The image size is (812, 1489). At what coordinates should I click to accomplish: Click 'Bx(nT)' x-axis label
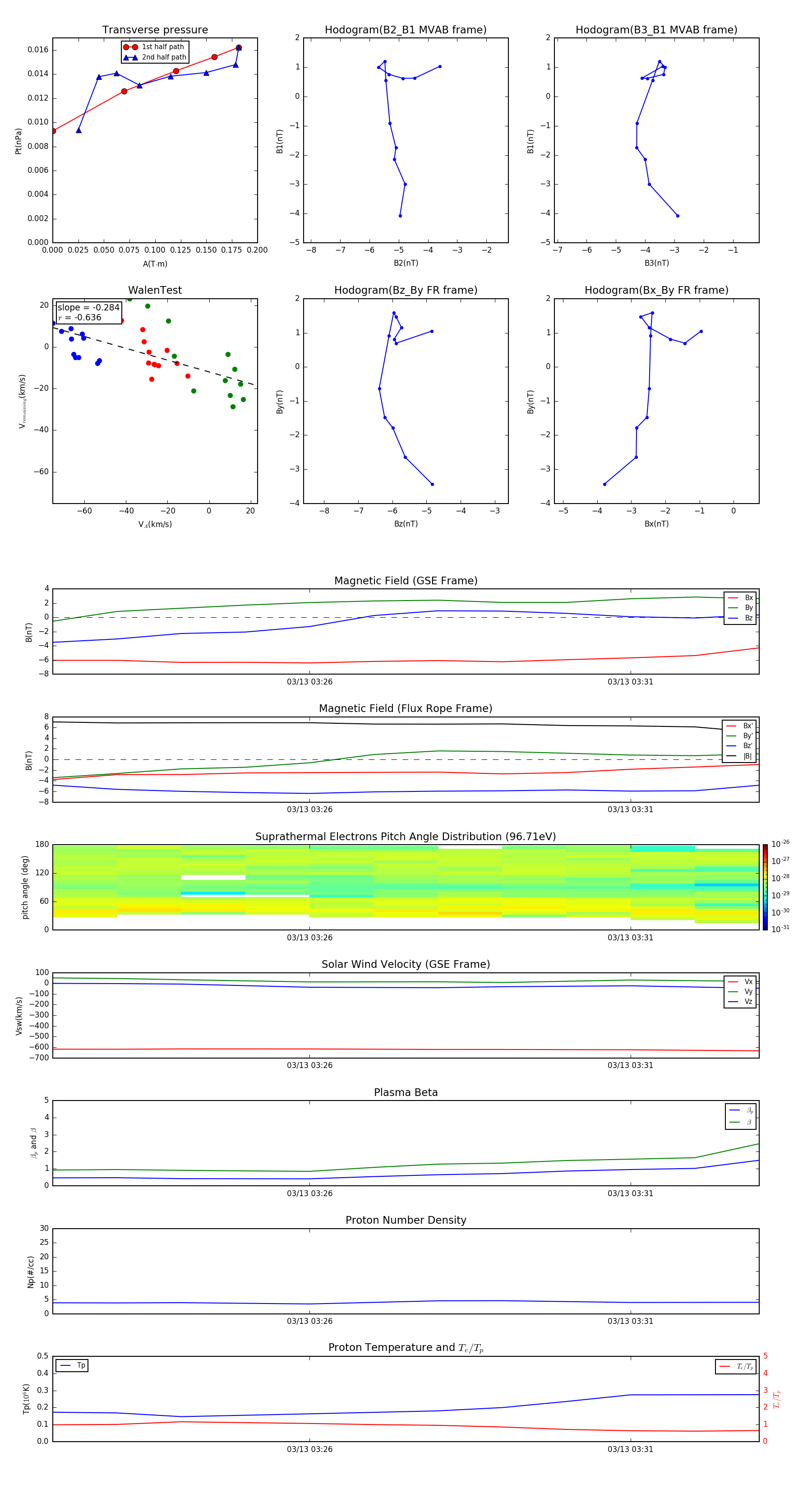pos(656,524)
